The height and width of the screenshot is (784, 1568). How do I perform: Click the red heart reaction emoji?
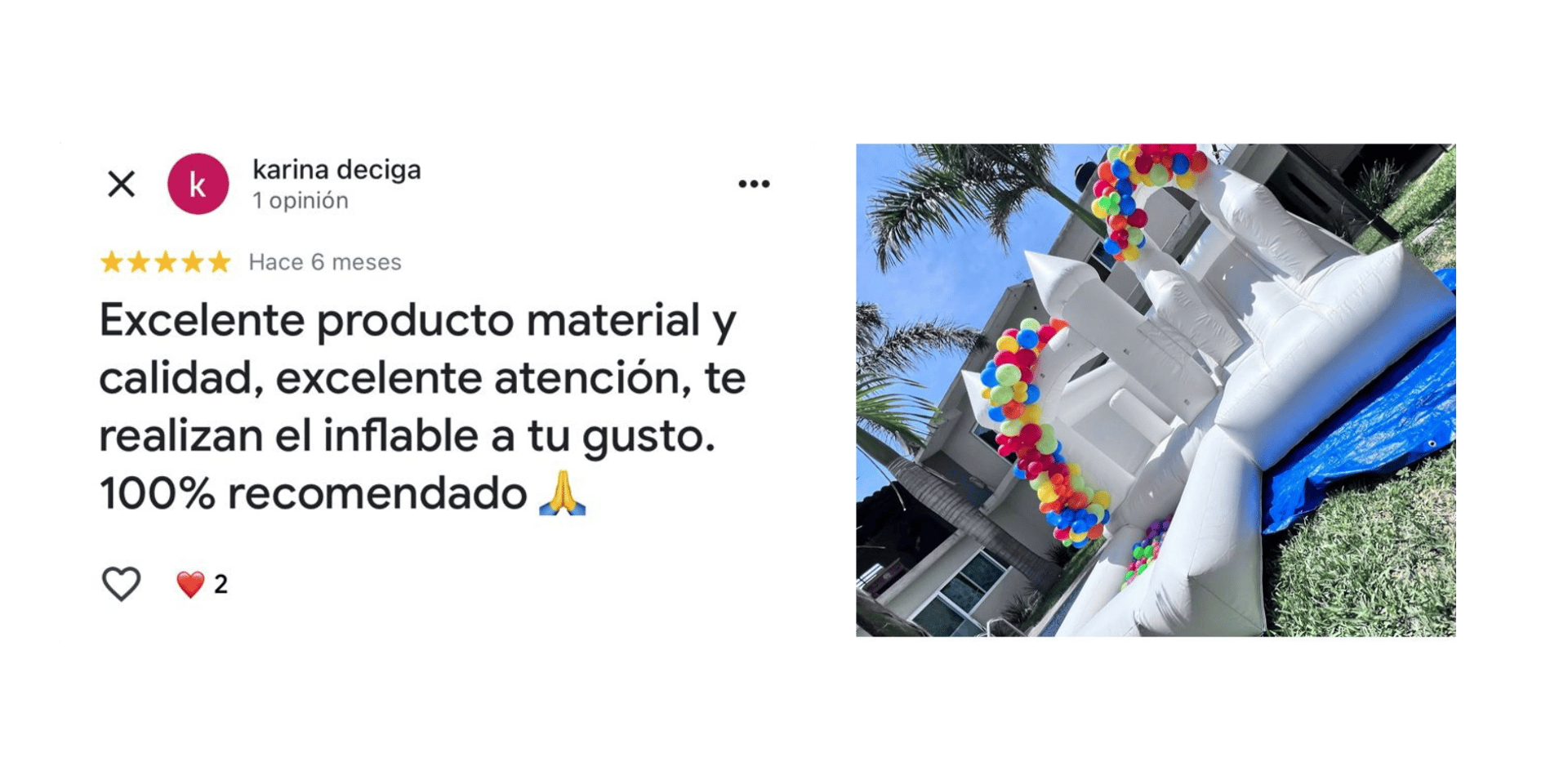[190, 584]
